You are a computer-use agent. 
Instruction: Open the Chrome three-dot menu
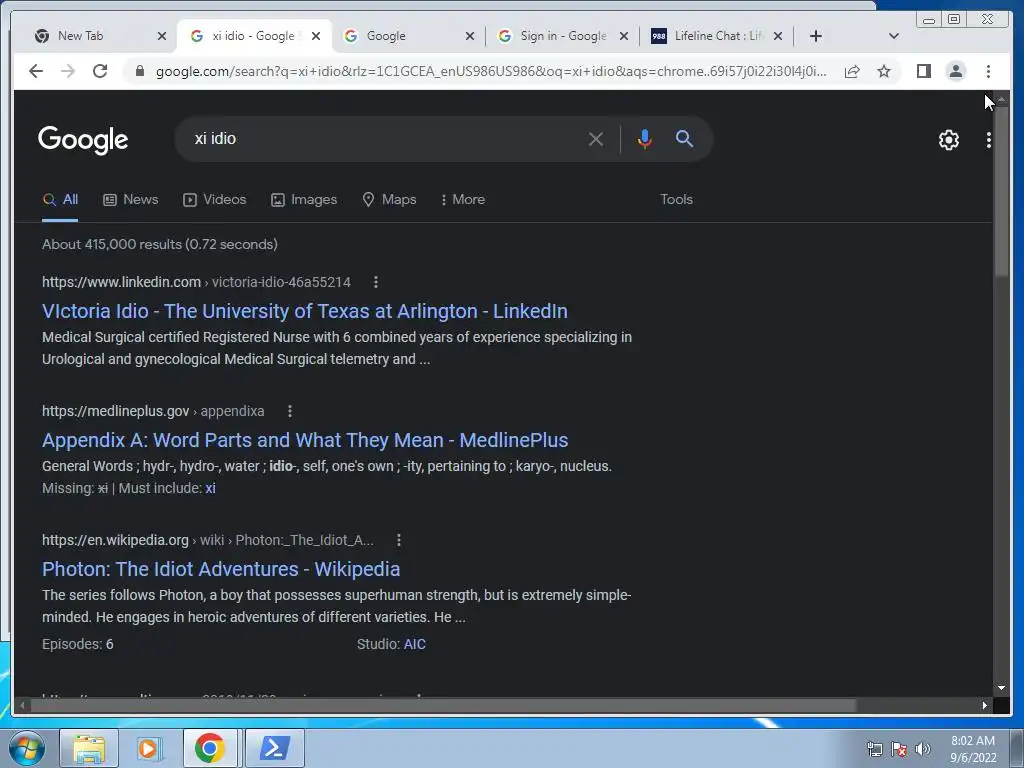pos(988,71)
